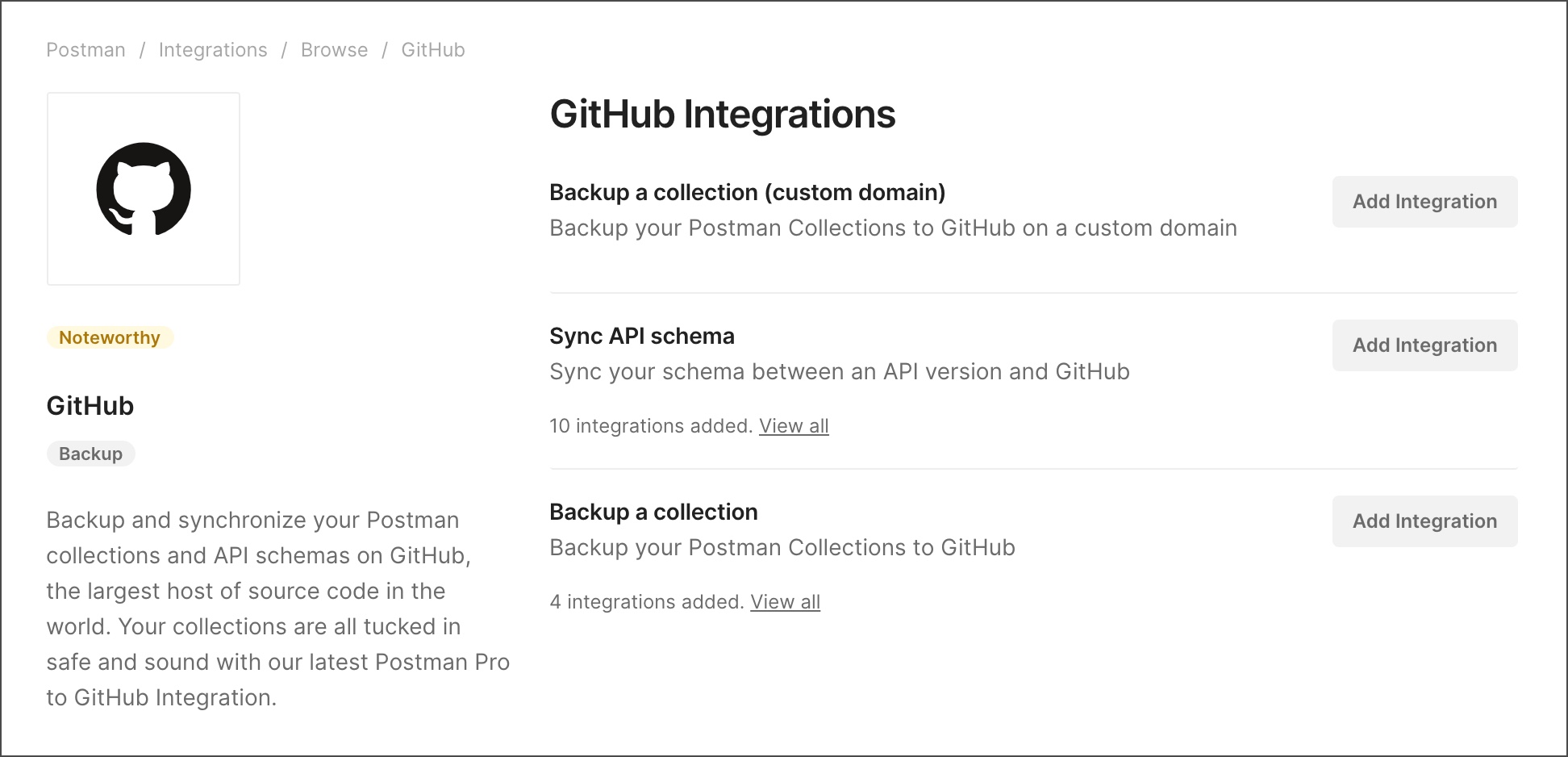The height and width of the screenshot is (757, 1568).
Task: View all 10 Sync API schema integrations
Action: (794, 425)
